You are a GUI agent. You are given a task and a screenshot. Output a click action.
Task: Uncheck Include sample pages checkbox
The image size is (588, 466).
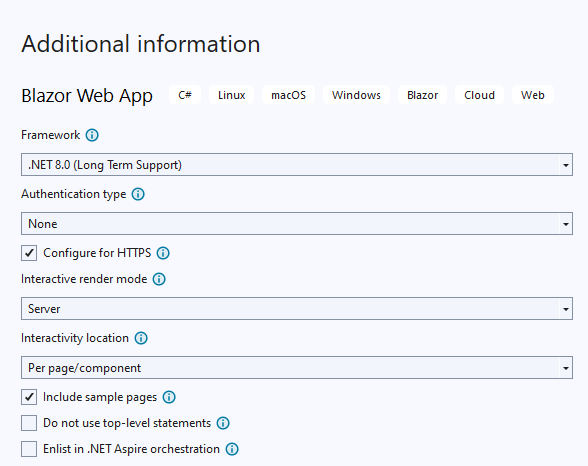point(29,397)
